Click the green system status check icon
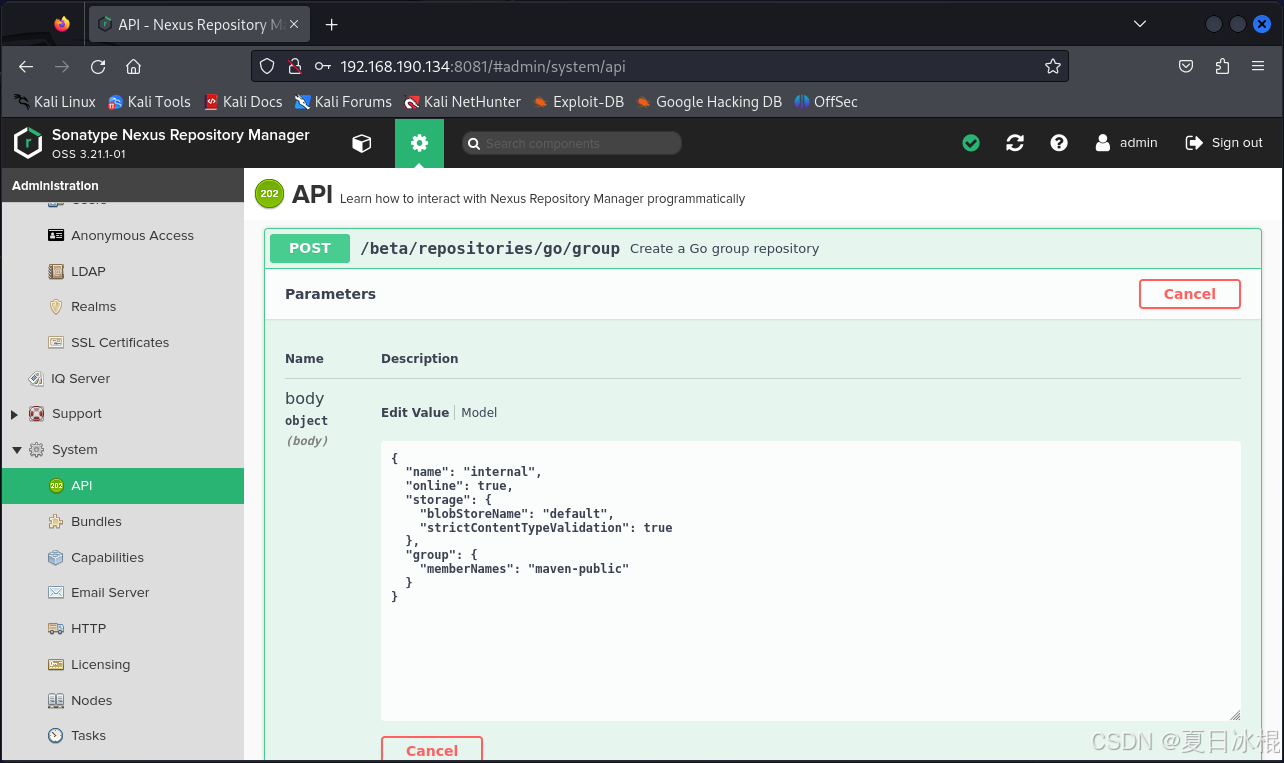 971,143
